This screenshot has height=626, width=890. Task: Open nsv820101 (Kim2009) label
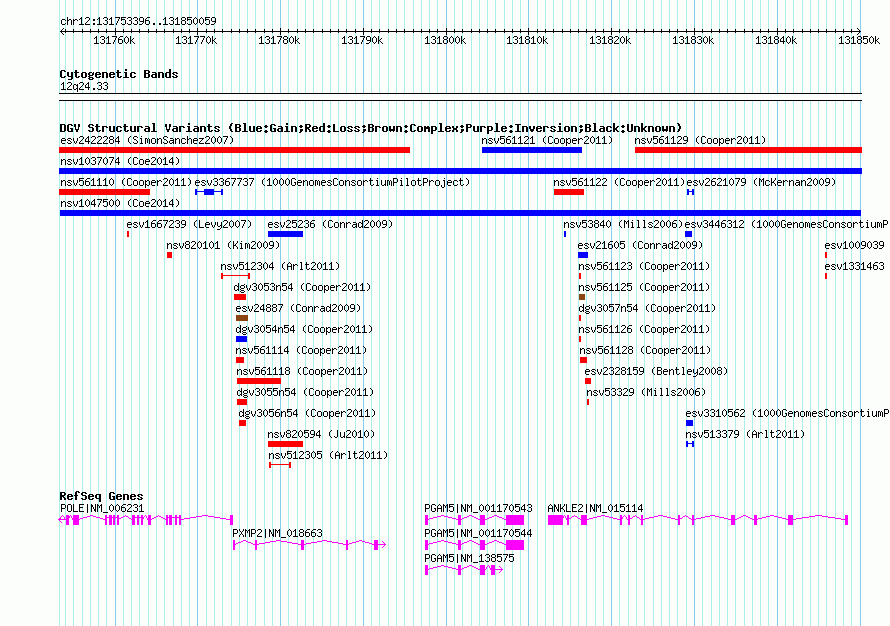pos(223,245)
